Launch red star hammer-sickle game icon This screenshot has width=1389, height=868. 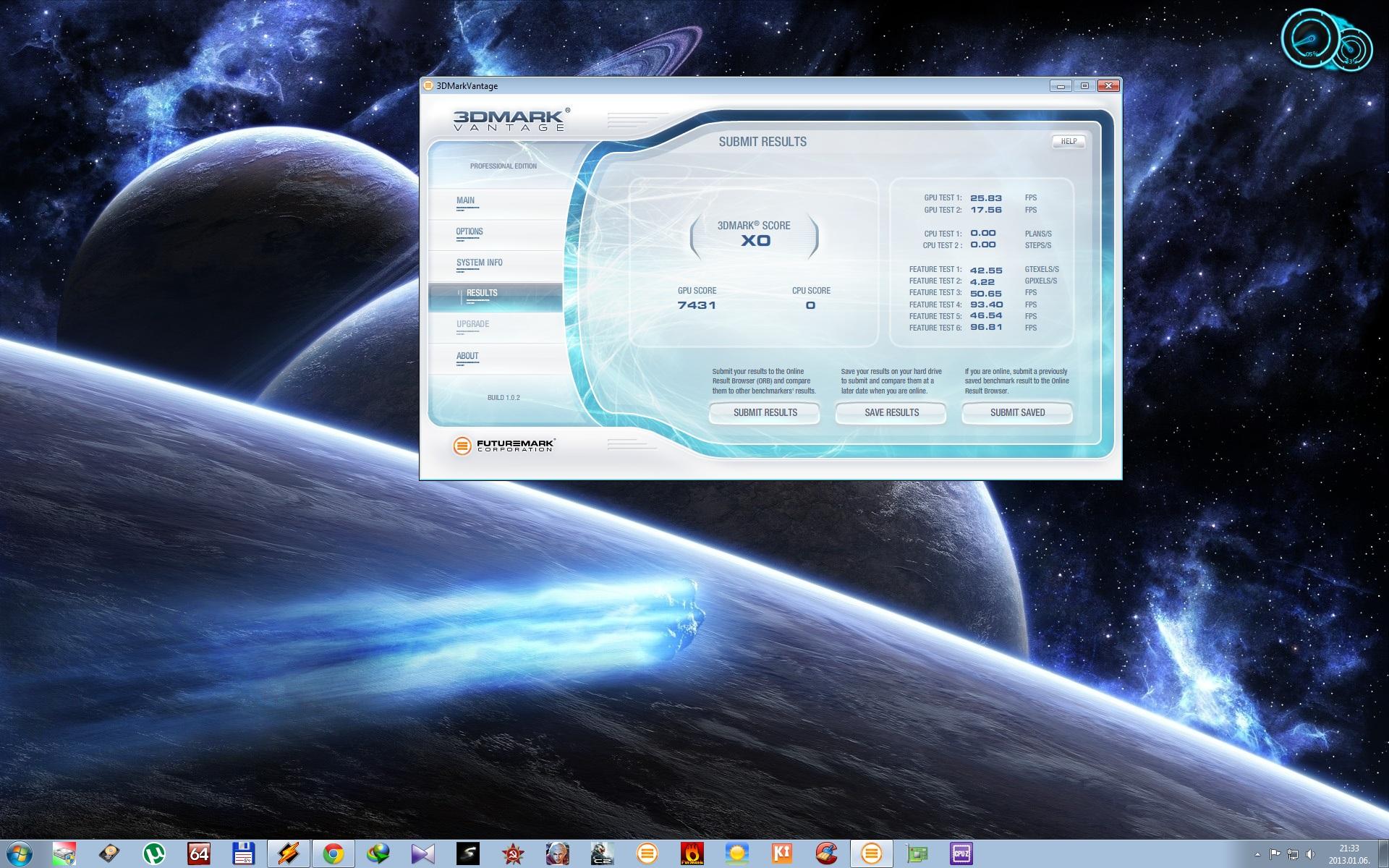pyautogui.click(x=513, y=854)
